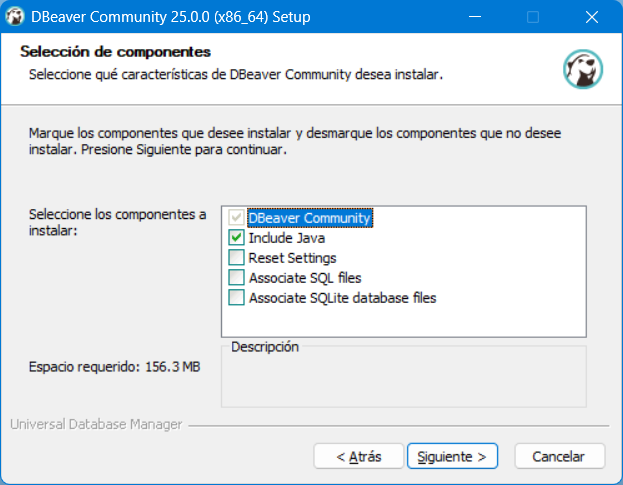
Task: Click the DBeaver beaver icon in title bar
Action: 15,17
